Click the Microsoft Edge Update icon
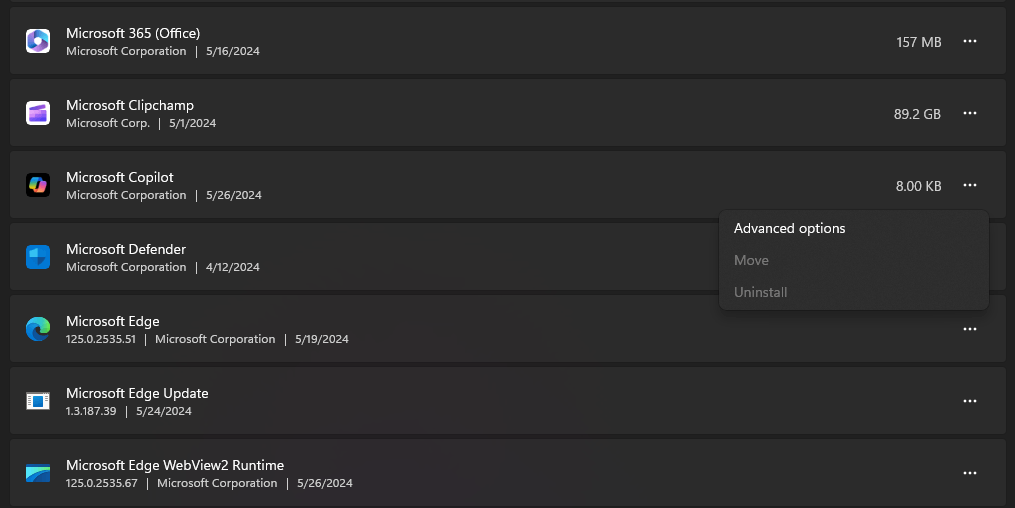The width and height of the screenshot is (1015, 508). point(38,401)
